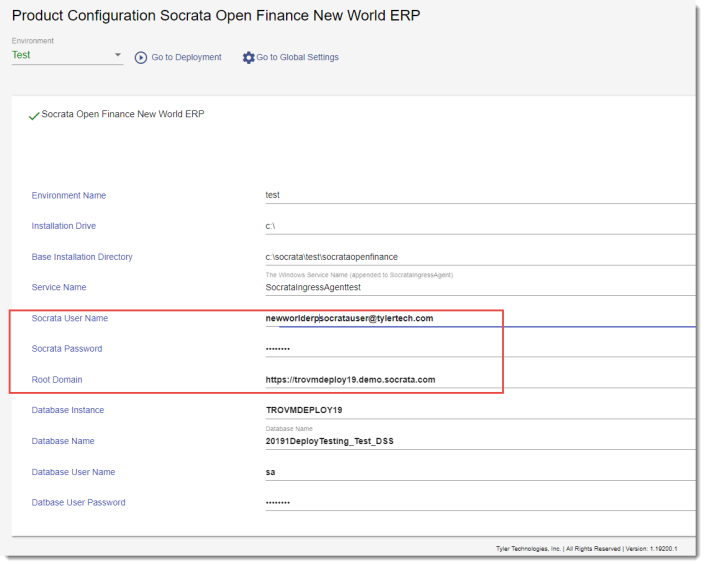705x565 pixels.
Task: Select the Database Instance field TROVMDEPLOY19
Action: pyautogui.click(x=480, y=410)
